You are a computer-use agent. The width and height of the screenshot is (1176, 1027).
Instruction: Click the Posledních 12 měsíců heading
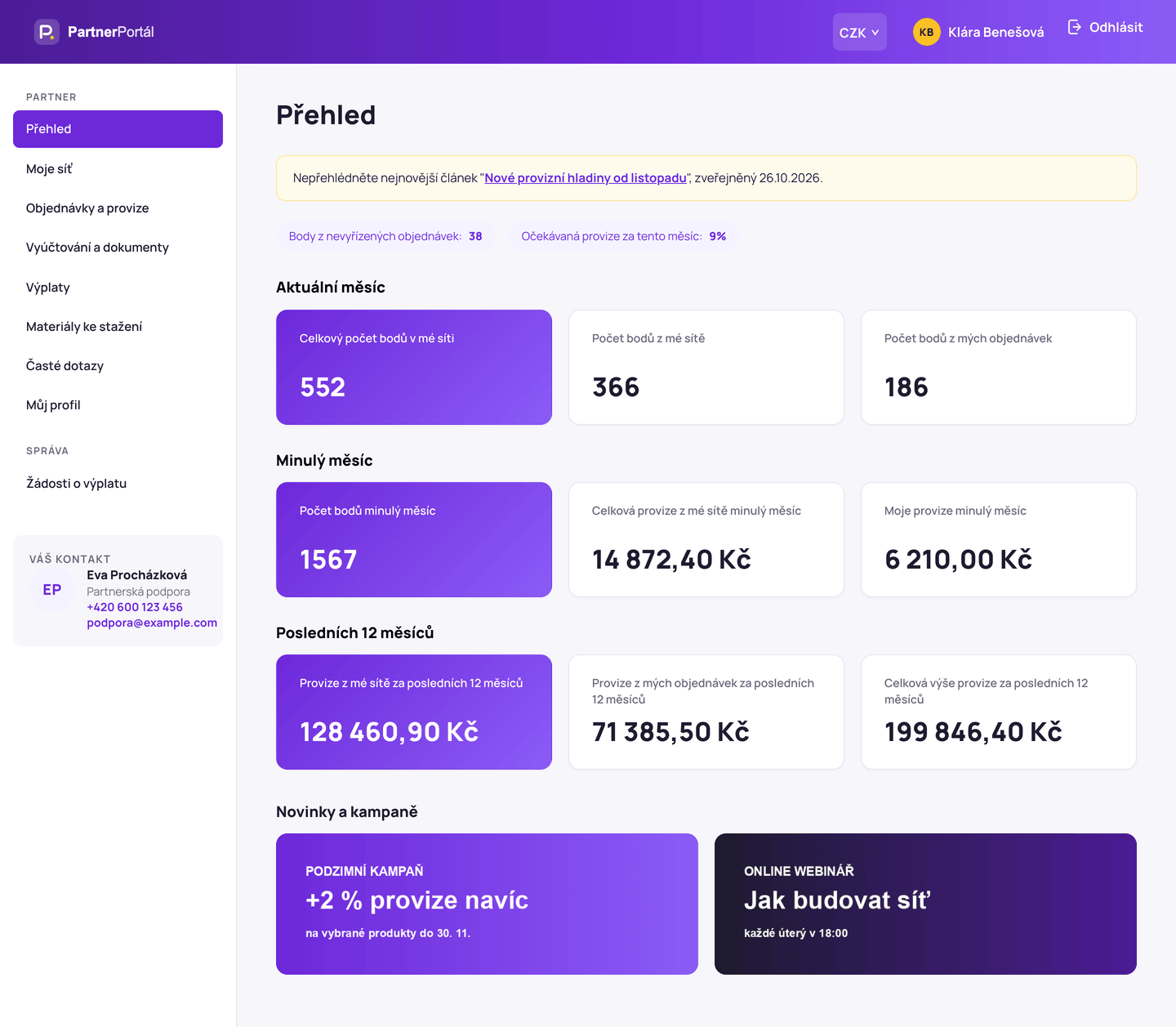[x=355, y=633]
